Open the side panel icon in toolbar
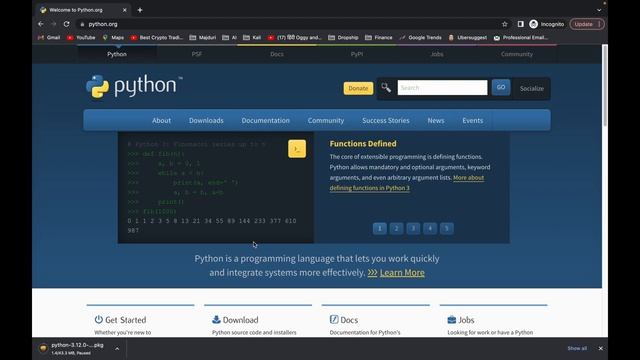This screenshot has height=360, width=640. point(520,24)
